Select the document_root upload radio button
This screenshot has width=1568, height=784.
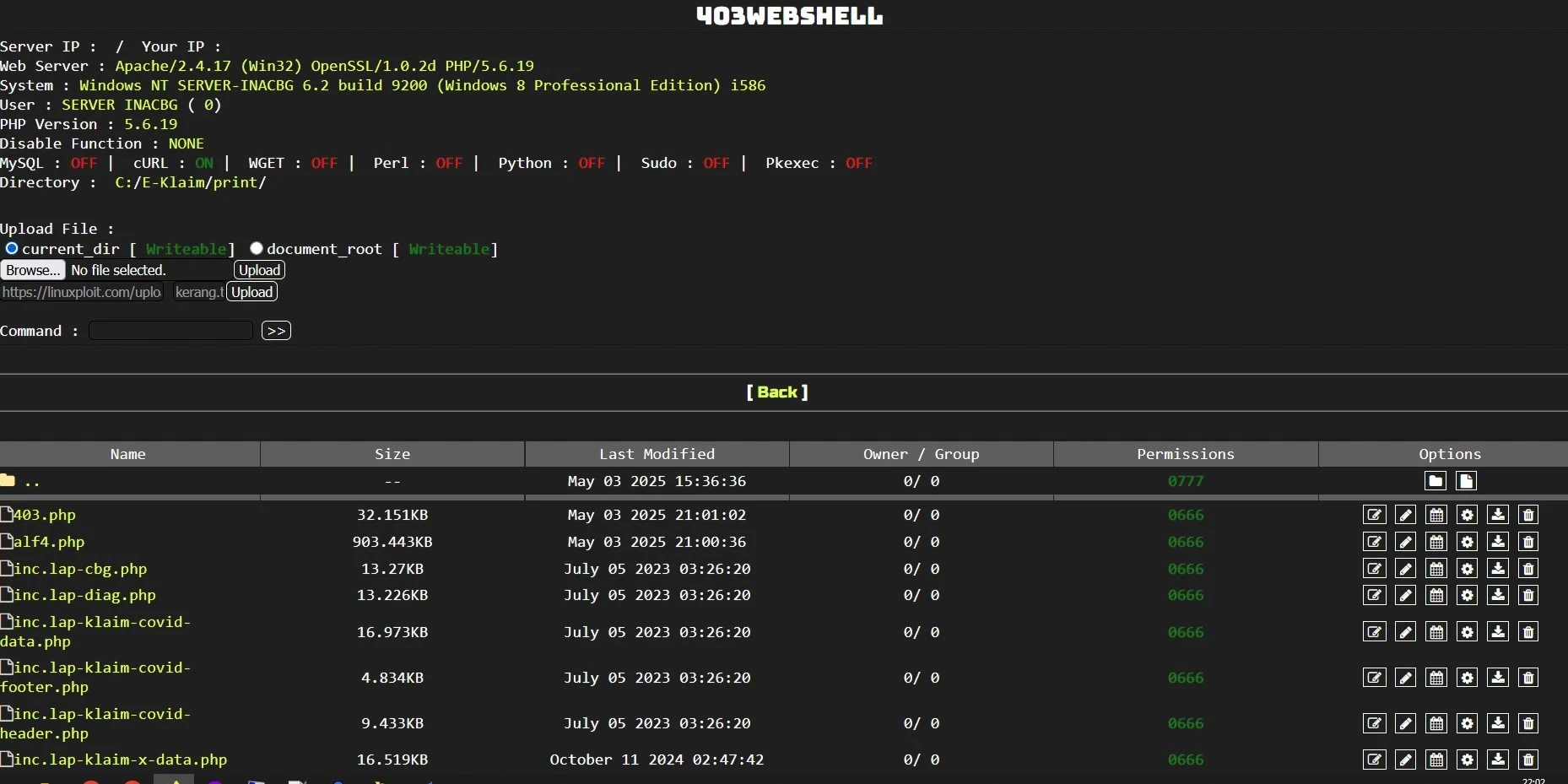coord(257,248)
